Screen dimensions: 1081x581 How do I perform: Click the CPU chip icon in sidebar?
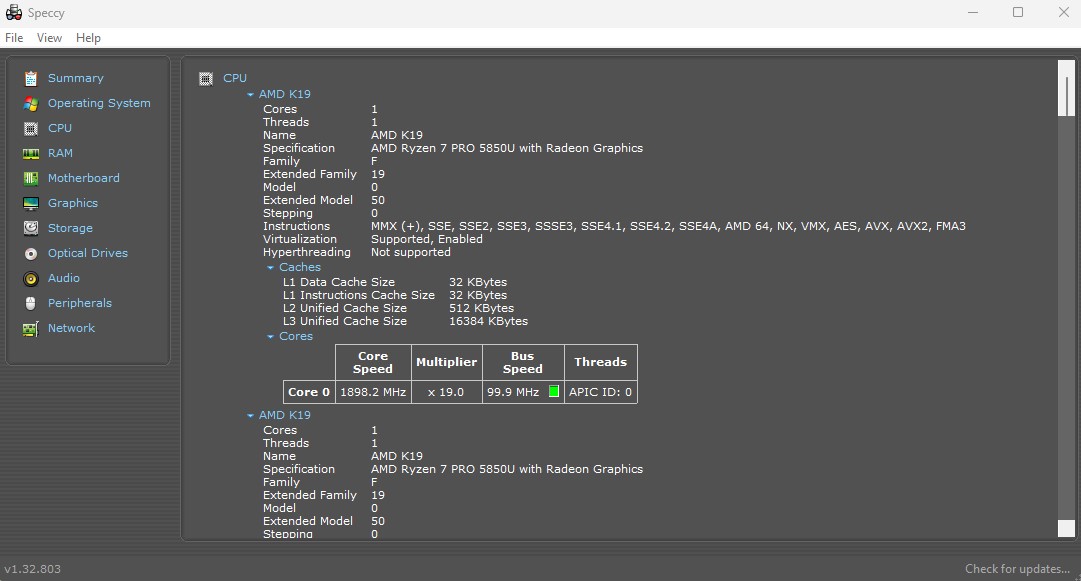coord(31,128)
